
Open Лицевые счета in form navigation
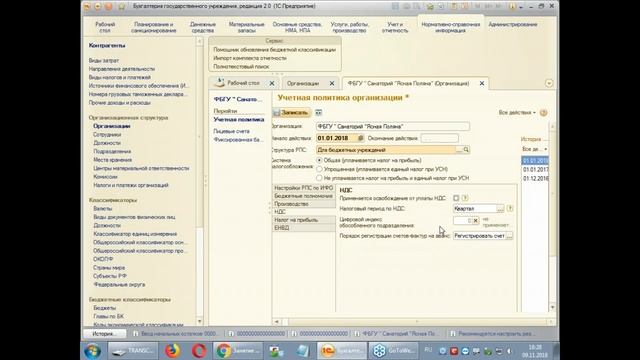coord(231,131)
